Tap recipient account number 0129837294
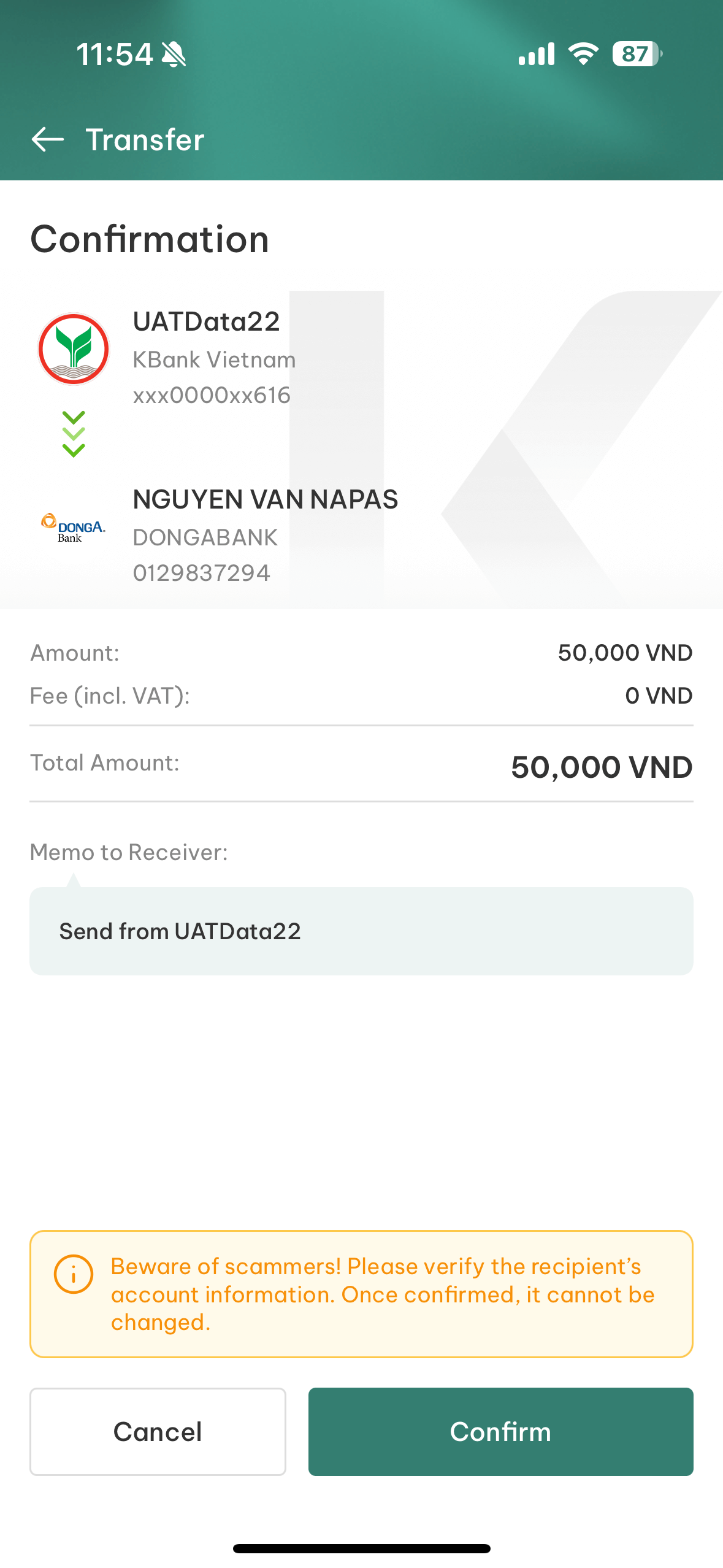This screenshot has width=723, height=1568. click(x=202, y=573)
